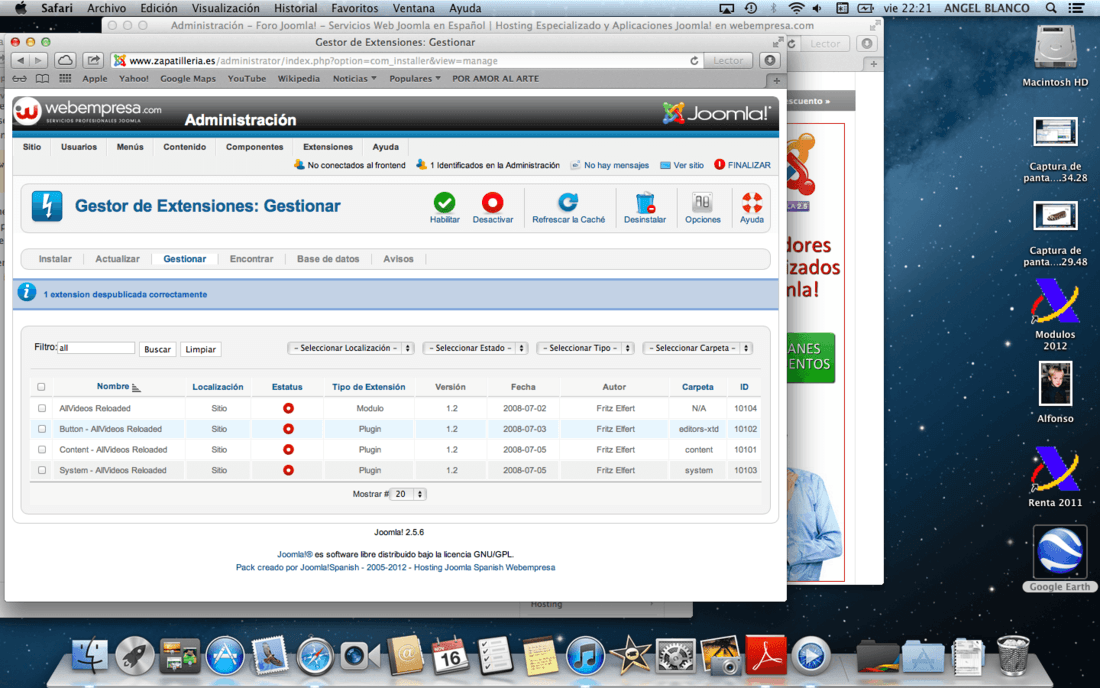Click Safari back navigation arrow
Viewport: 1100px width, 688px height.
[x=21, y=60]
